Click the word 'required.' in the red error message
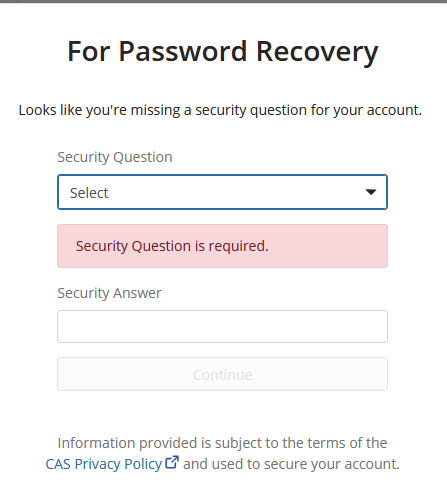Image resolution: width=447 pixels, height=488 pixels. tap(238, 246)
